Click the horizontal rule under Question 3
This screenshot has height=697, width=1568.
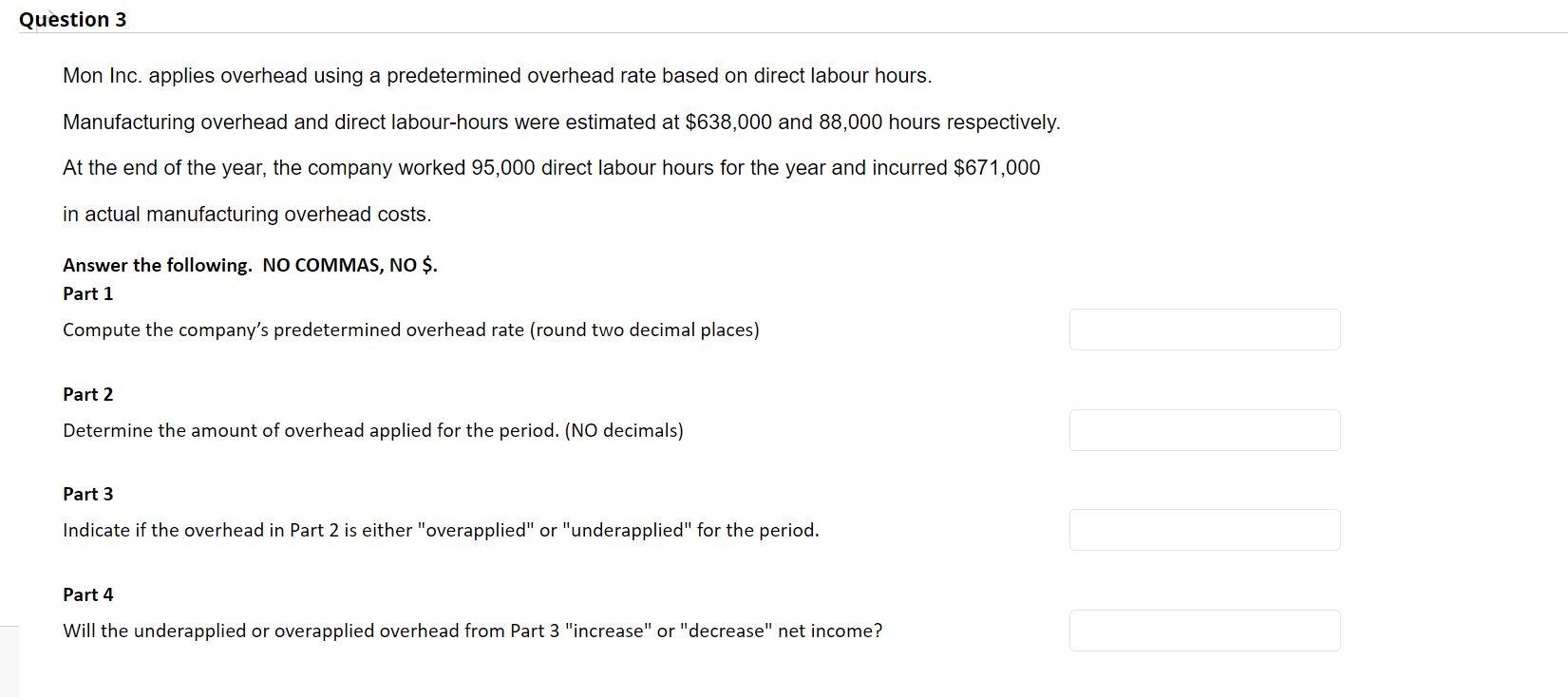point(788,34)
